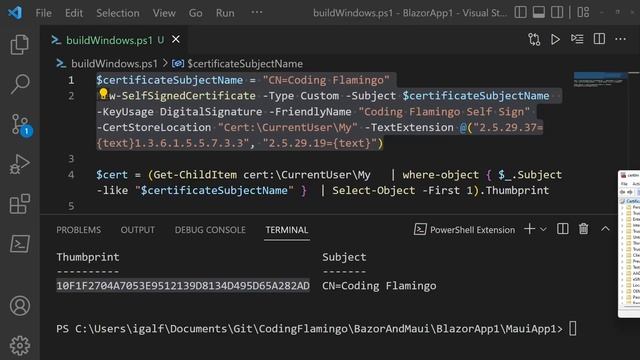Kill terminal with trash icon
The width and height of the screenshot is (640, 360).
click(584, 229)
